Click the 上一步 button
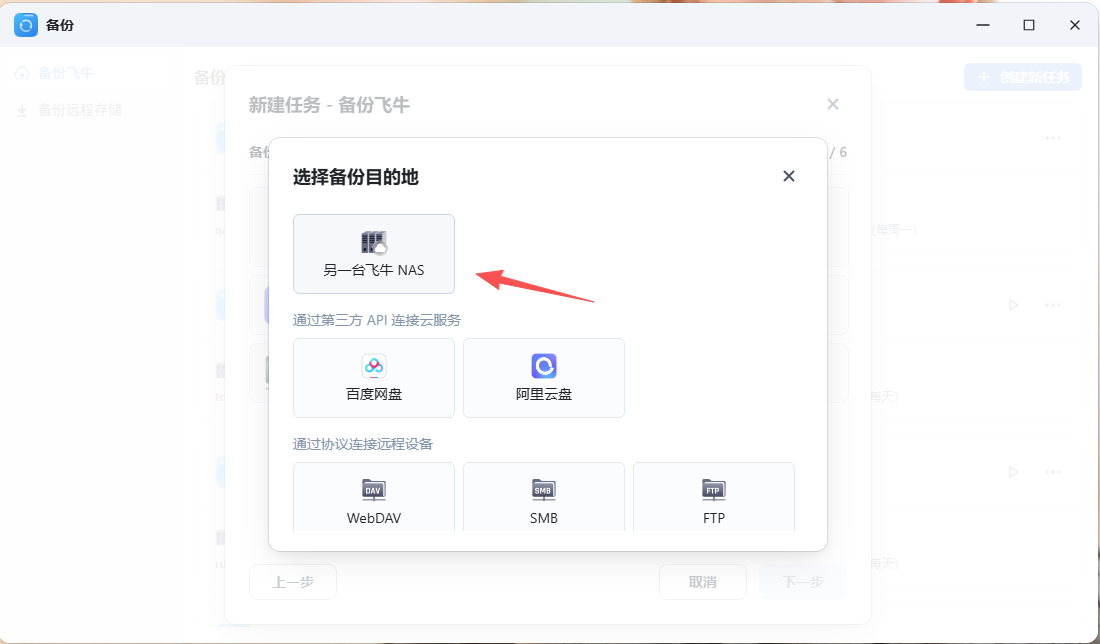This screenshot has width=1100, height=644. [x=293, y=582]
